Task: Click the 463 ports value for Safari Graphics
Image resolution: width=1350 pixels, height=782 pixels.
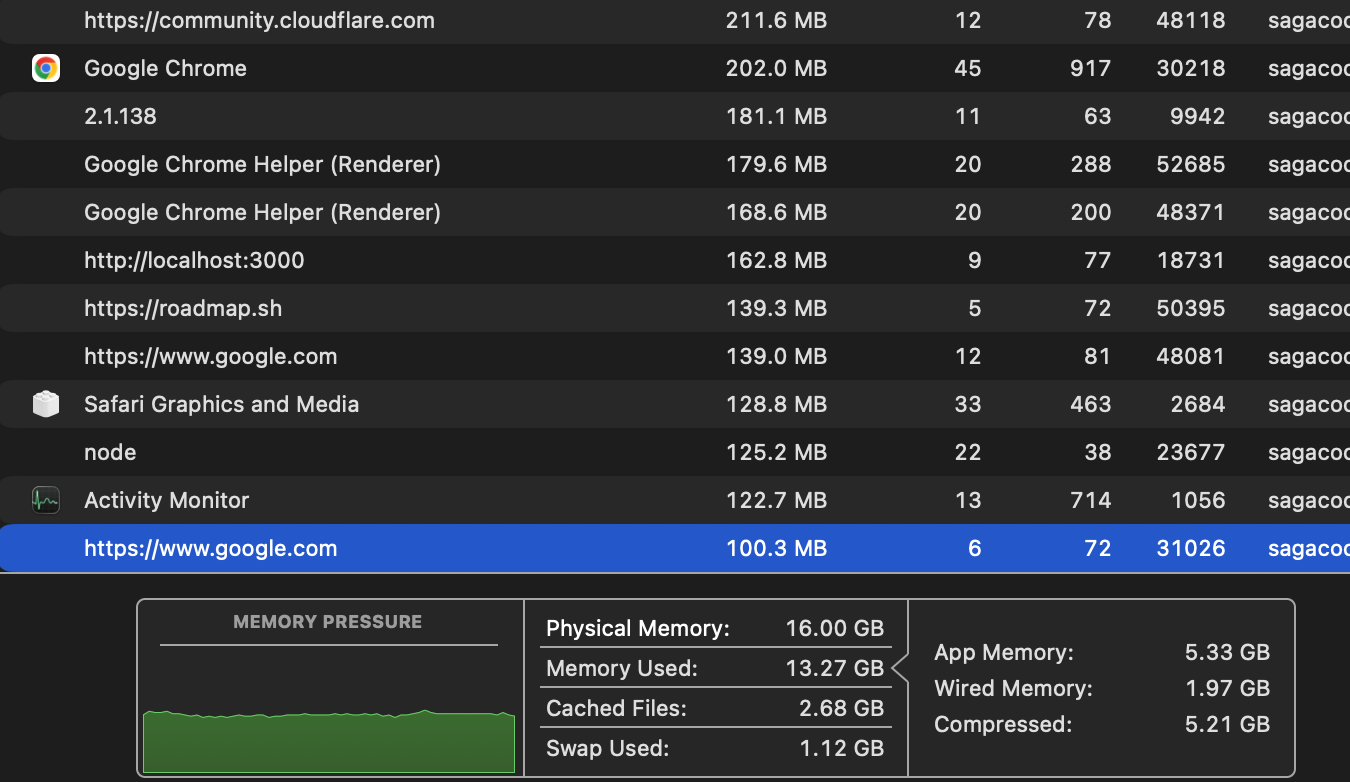Action: pyautogui.click(x=1090, y=404)
